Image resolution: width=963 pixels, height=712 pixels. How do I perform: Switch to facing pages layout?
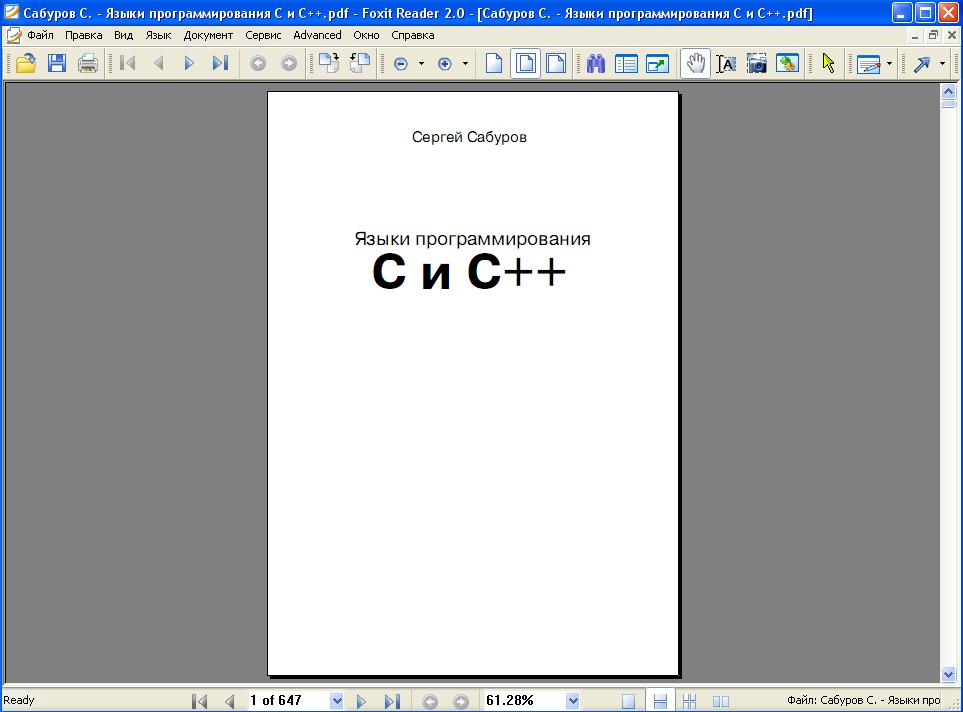pos(721,701)
